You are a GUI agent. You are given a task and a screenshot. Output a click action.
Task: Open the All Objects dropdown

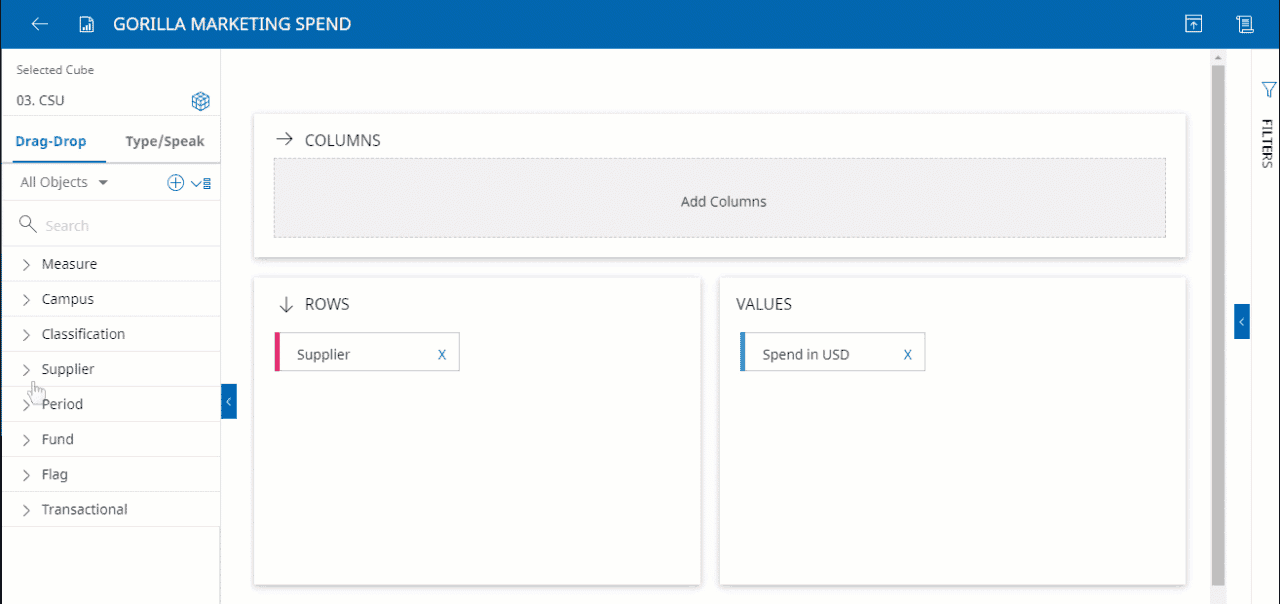(64, 182)
